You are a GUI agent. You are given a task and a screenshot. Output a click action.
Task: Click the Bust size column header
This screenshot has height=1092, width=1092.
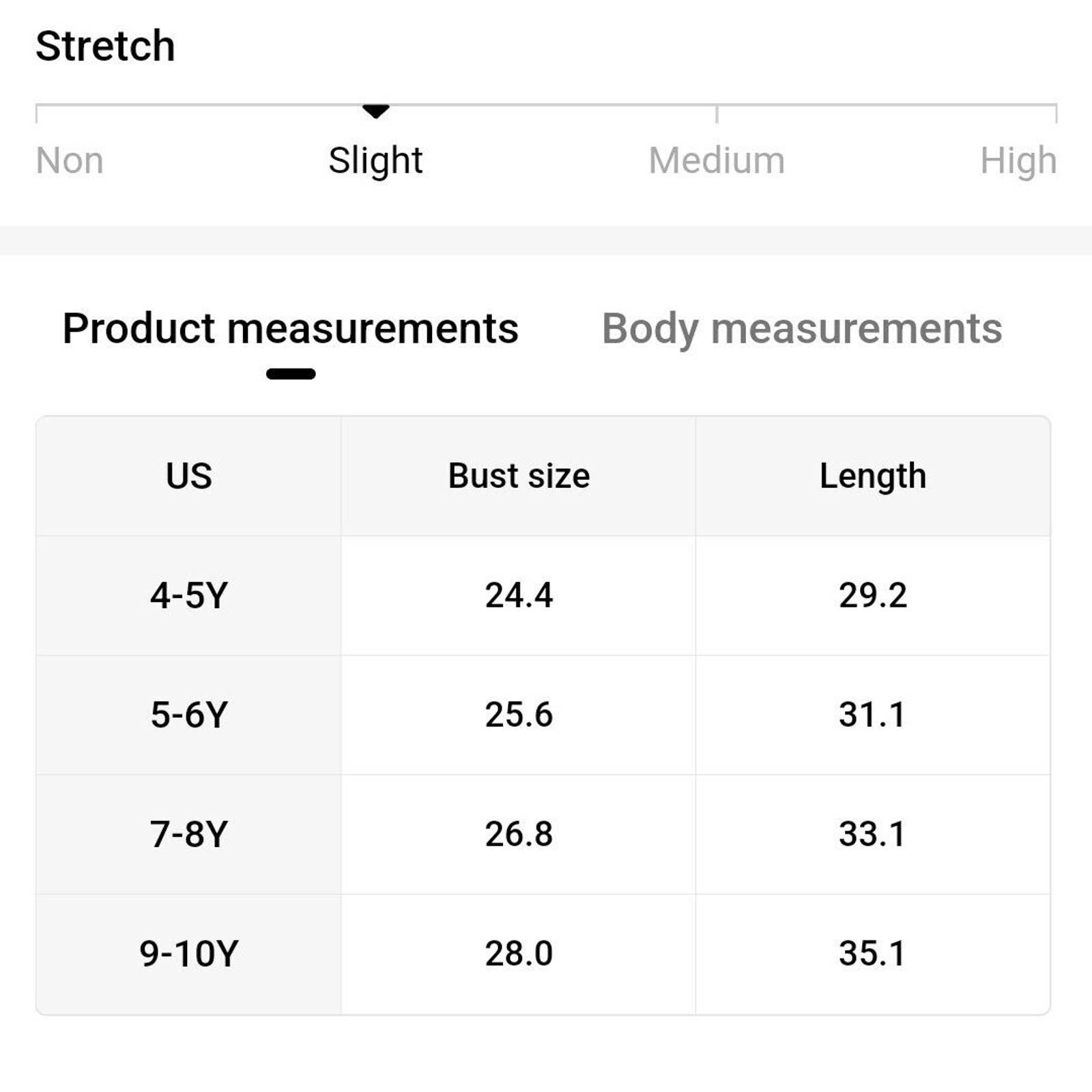coord(519,476)
